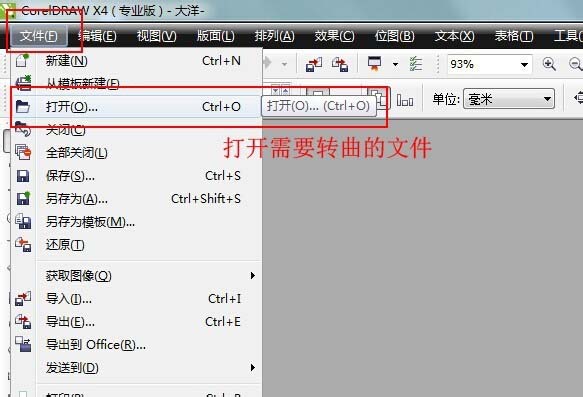The width and height of the screenshot is (583, 397).
Task: Click the import icon beside 导入
Action: coord(23,298)
